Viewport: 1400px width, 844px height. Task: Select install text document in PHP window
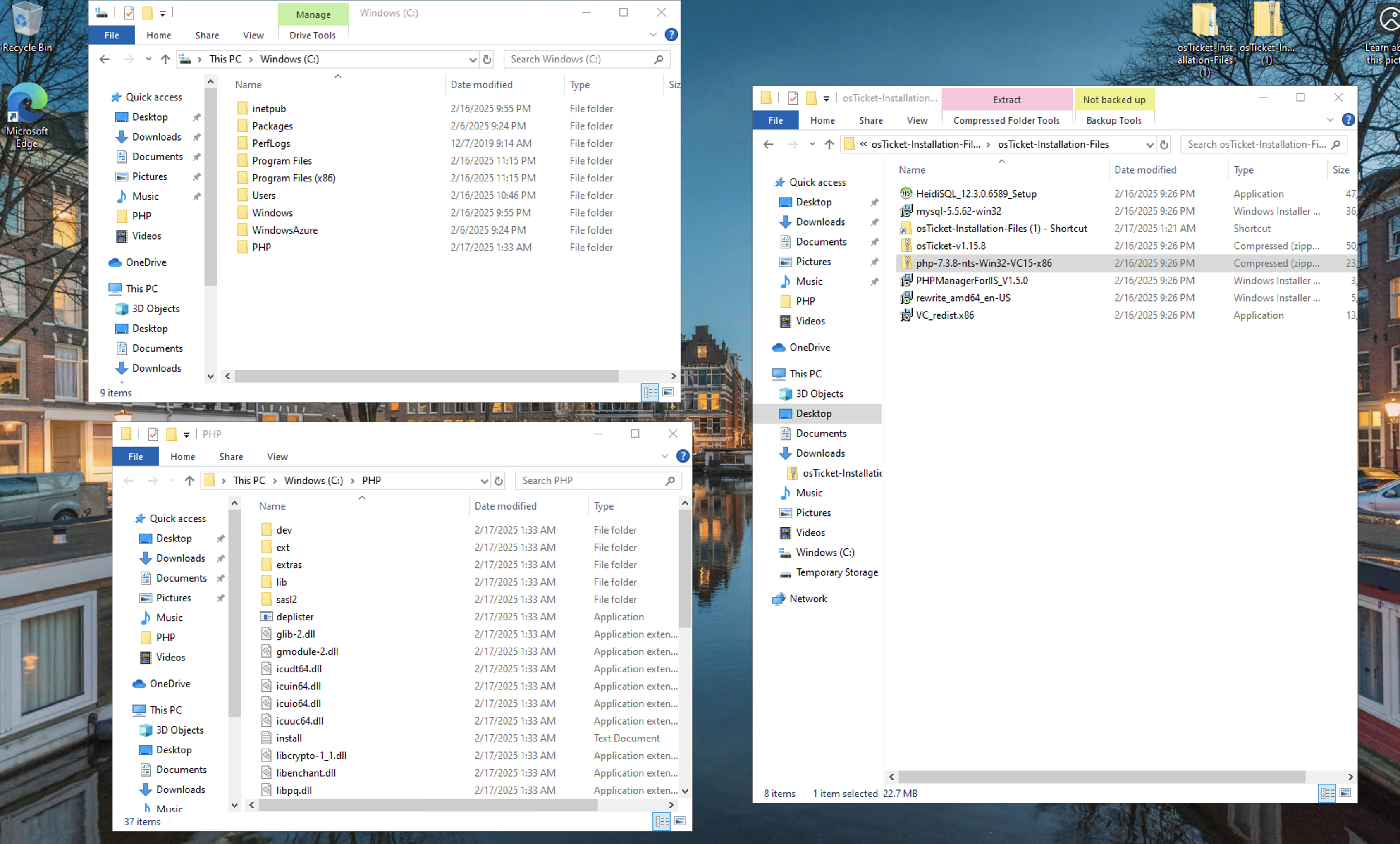click(x=289, y=738)
